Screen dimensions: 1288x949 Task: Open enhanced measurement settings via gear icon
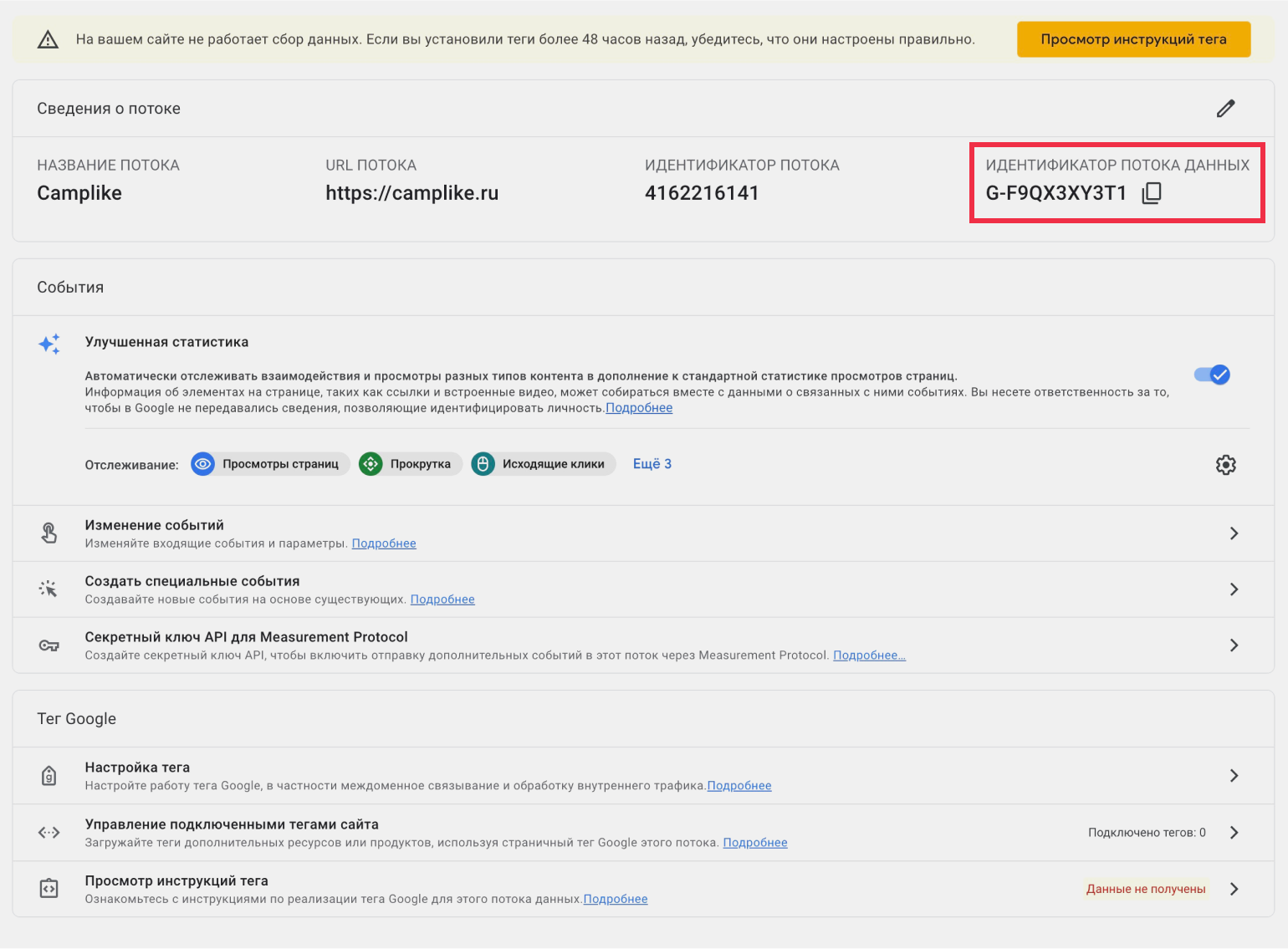(x=1225, y=465)
